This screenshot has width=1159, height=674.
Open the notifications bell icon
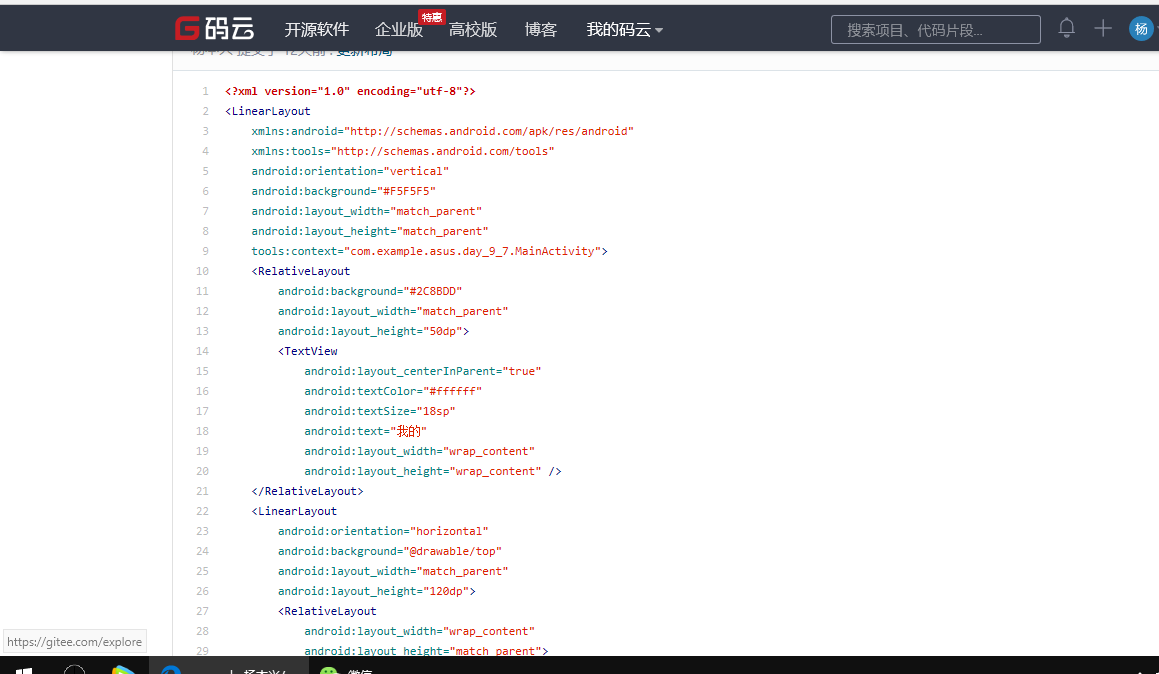[x=1066, y=28]
